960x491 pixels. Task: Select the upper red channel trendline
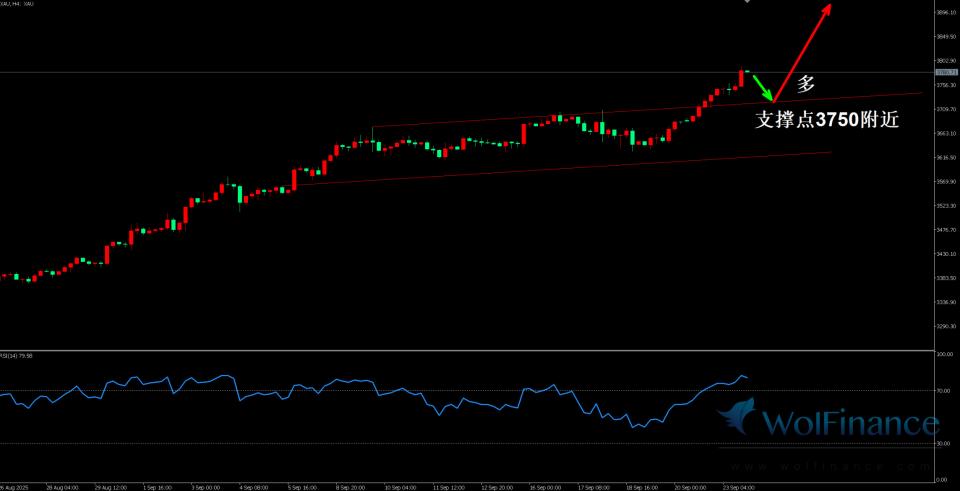pos(647,110)
